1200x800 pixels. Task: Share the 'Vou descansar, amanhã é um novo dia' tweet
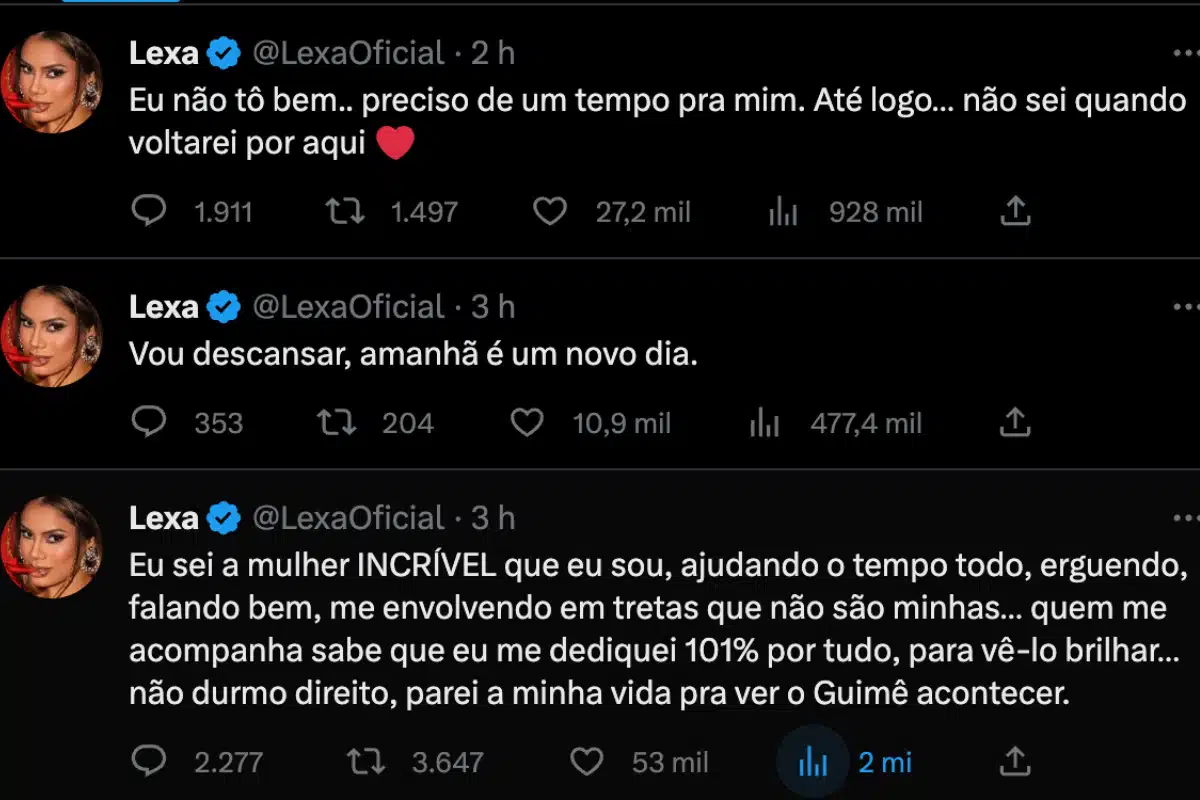point(1015,422)
